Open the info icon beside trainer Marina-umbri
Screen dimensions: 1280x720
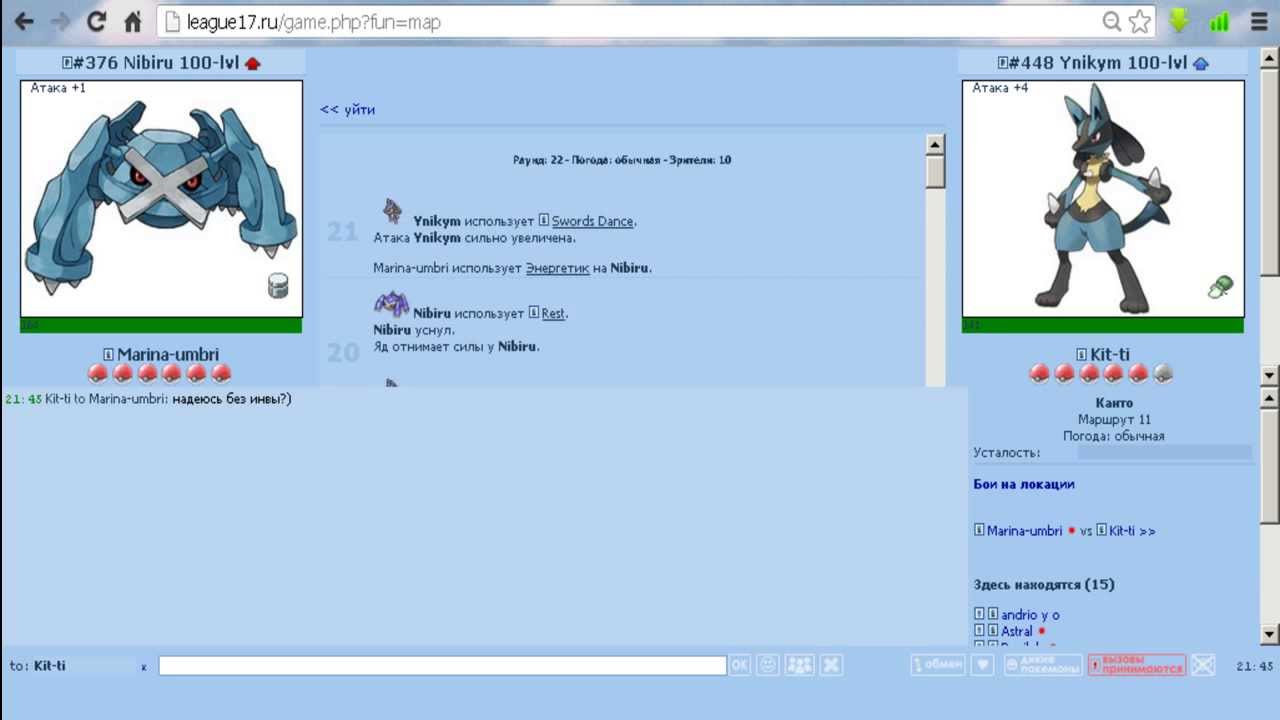[x=109, y=354]
